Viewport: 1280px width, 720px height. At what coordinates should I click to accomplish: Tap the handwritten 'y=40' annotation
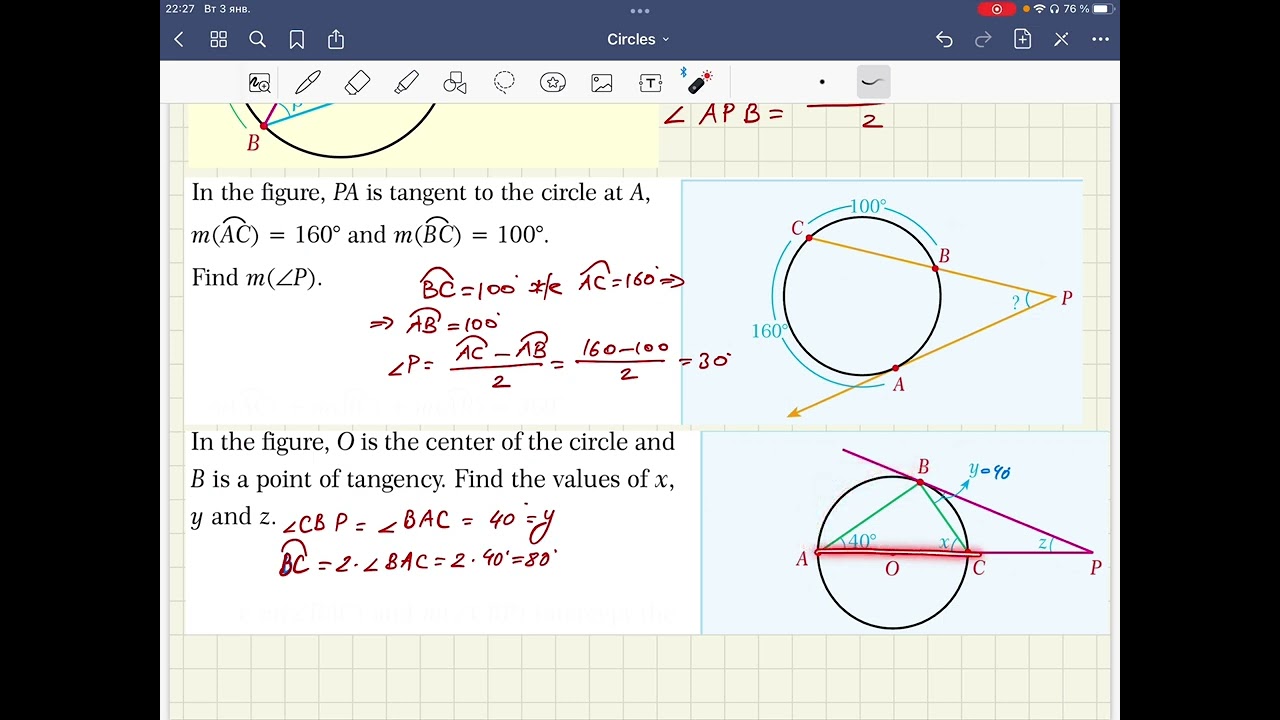tap(990, 470)
